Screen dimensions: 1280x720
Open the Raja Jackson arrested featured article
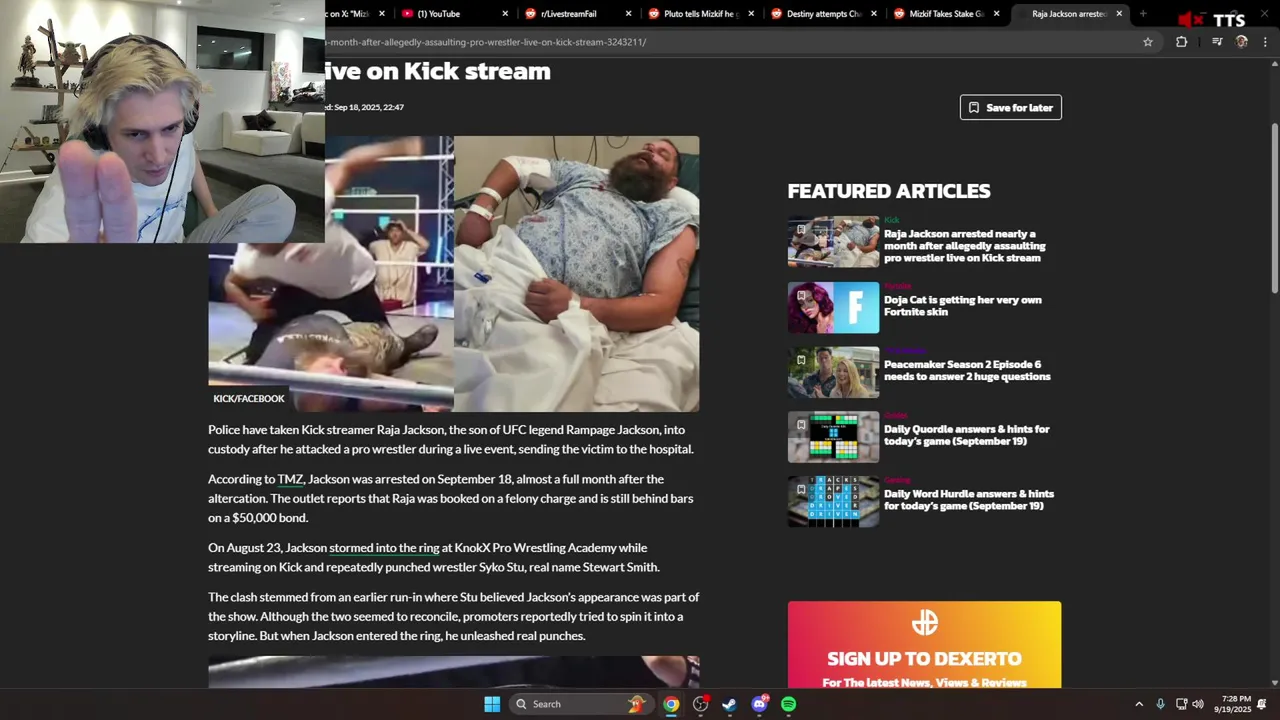pyautogui.click(x=965, y=246)
